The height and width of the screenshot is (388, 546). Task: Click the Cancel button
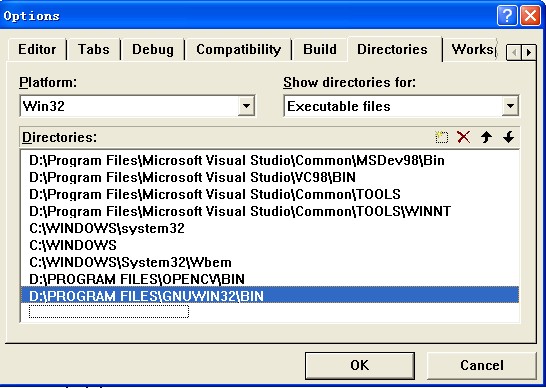point(482,365)
